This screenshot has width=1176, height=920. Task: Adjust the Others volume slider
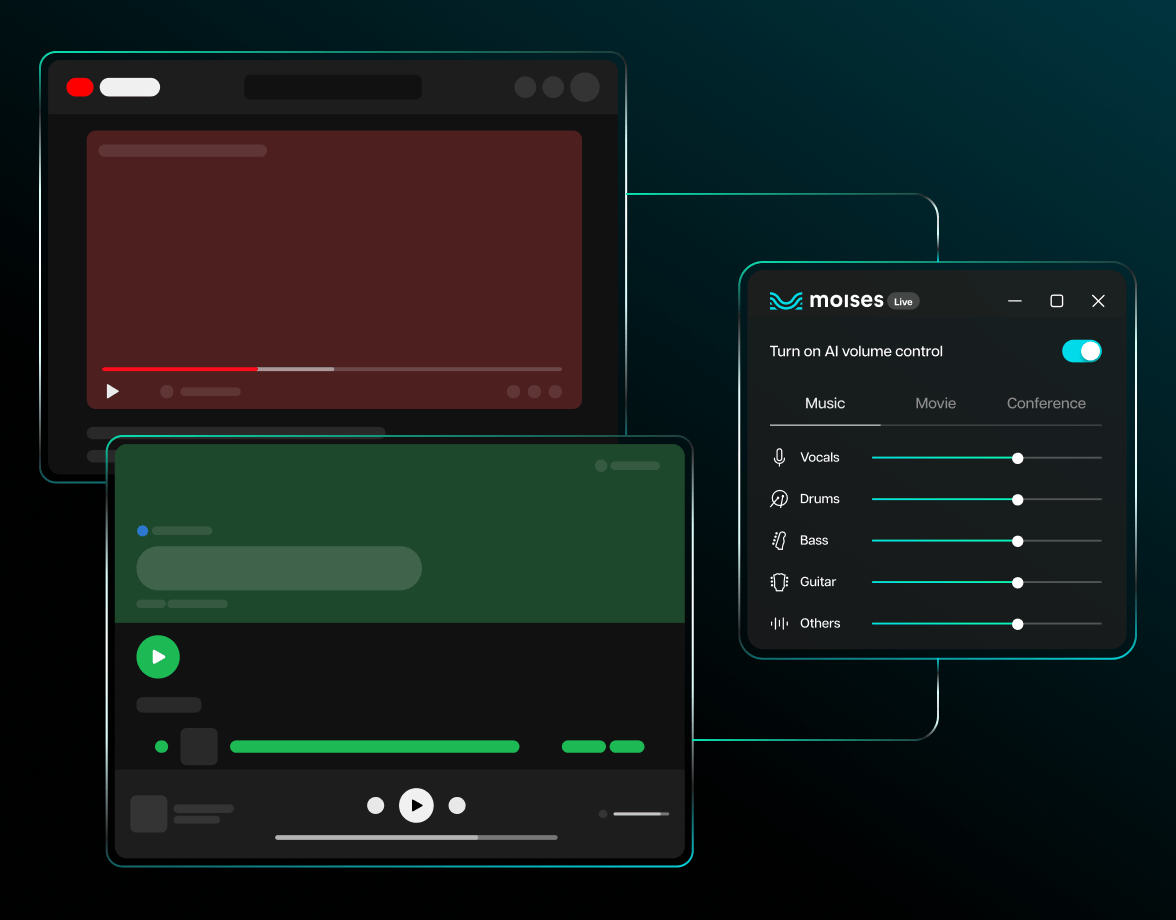point(986,624)
